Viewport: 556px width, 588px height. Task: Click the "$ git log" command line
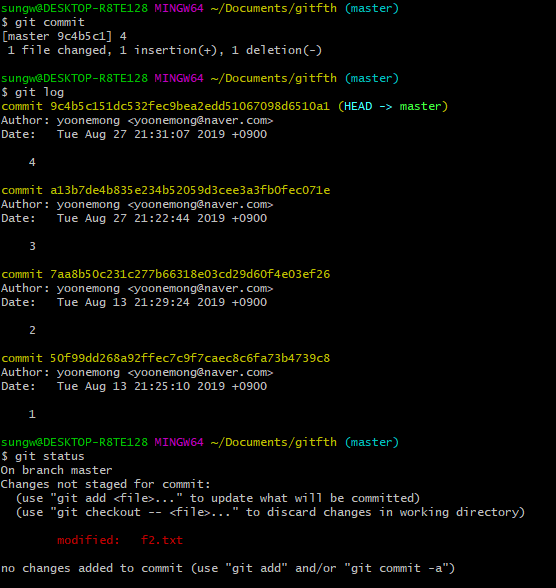(x=33, y=92)
